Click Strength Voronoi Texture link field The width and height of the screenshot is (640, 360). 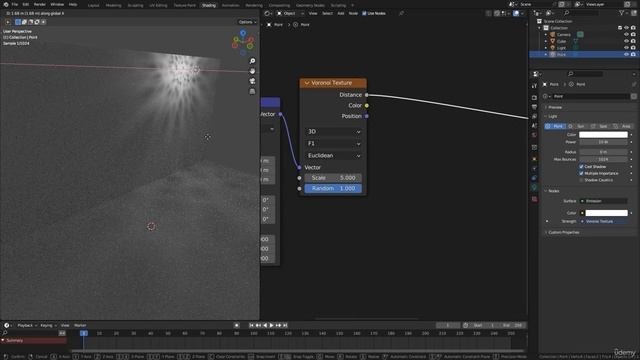click(604, 221)
